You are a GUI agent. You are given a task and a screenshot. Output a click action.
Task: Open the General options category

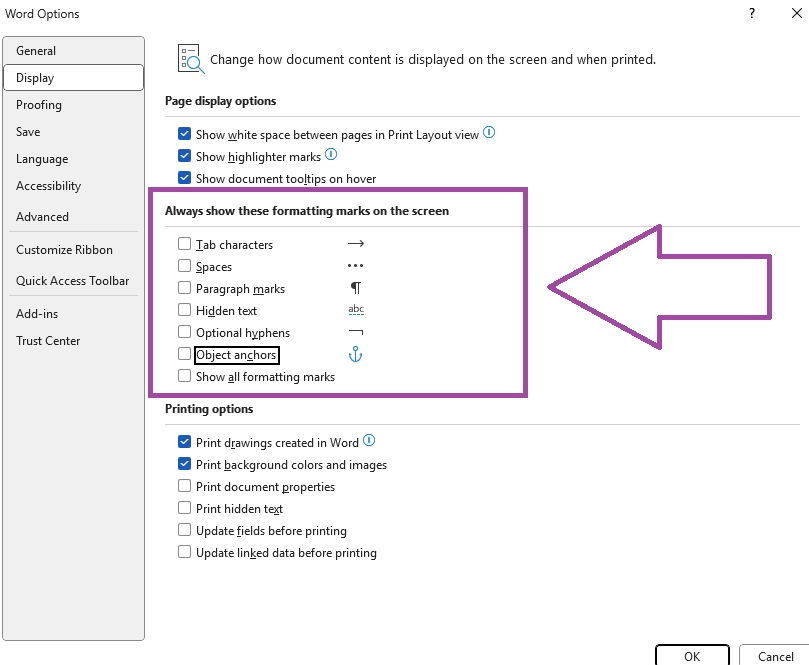[73, 51]
